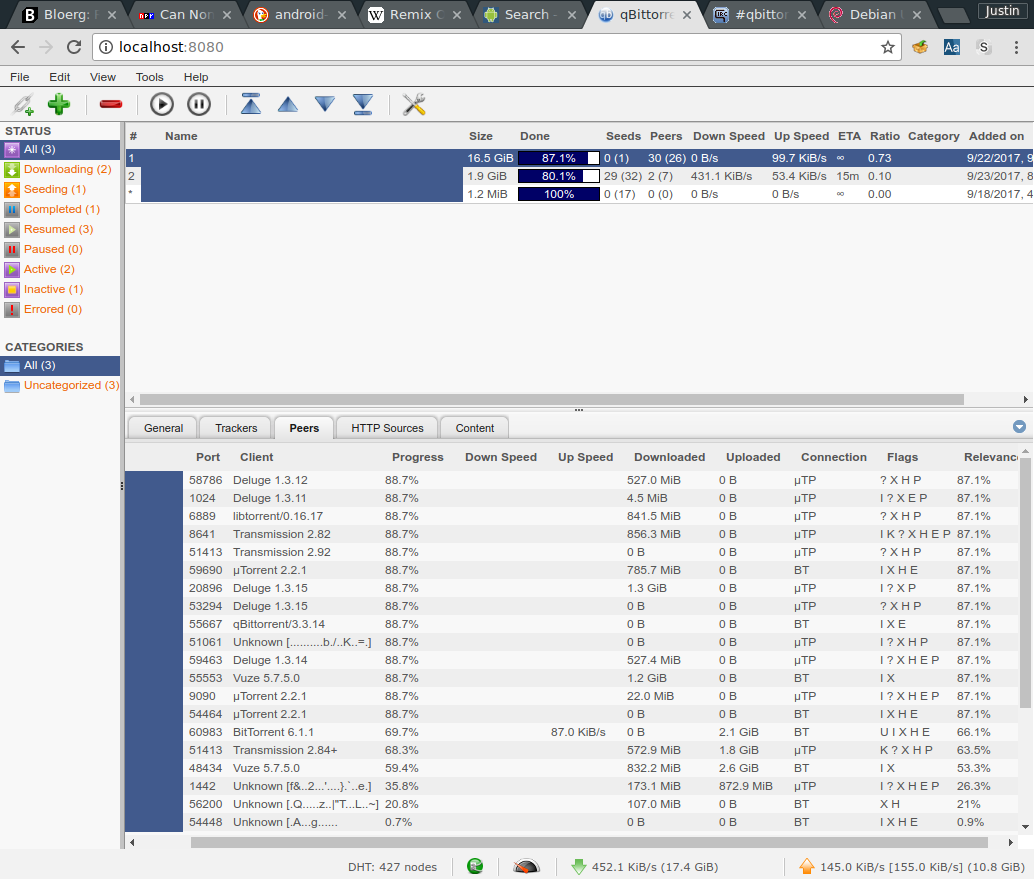
Task: Sort torrents by Size column header
Action: 481,136
